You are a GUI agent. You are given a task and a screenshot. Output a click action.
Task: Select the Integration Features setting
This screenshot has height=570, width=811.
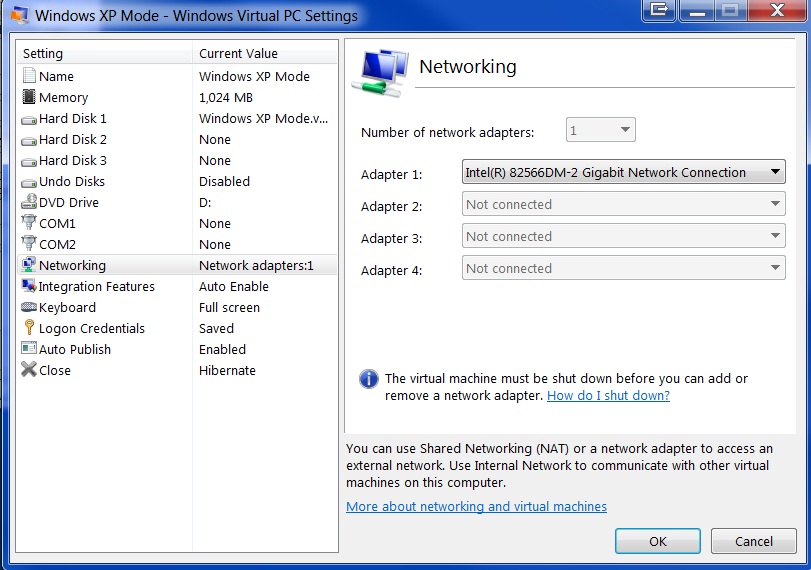(x=177, y=287)
